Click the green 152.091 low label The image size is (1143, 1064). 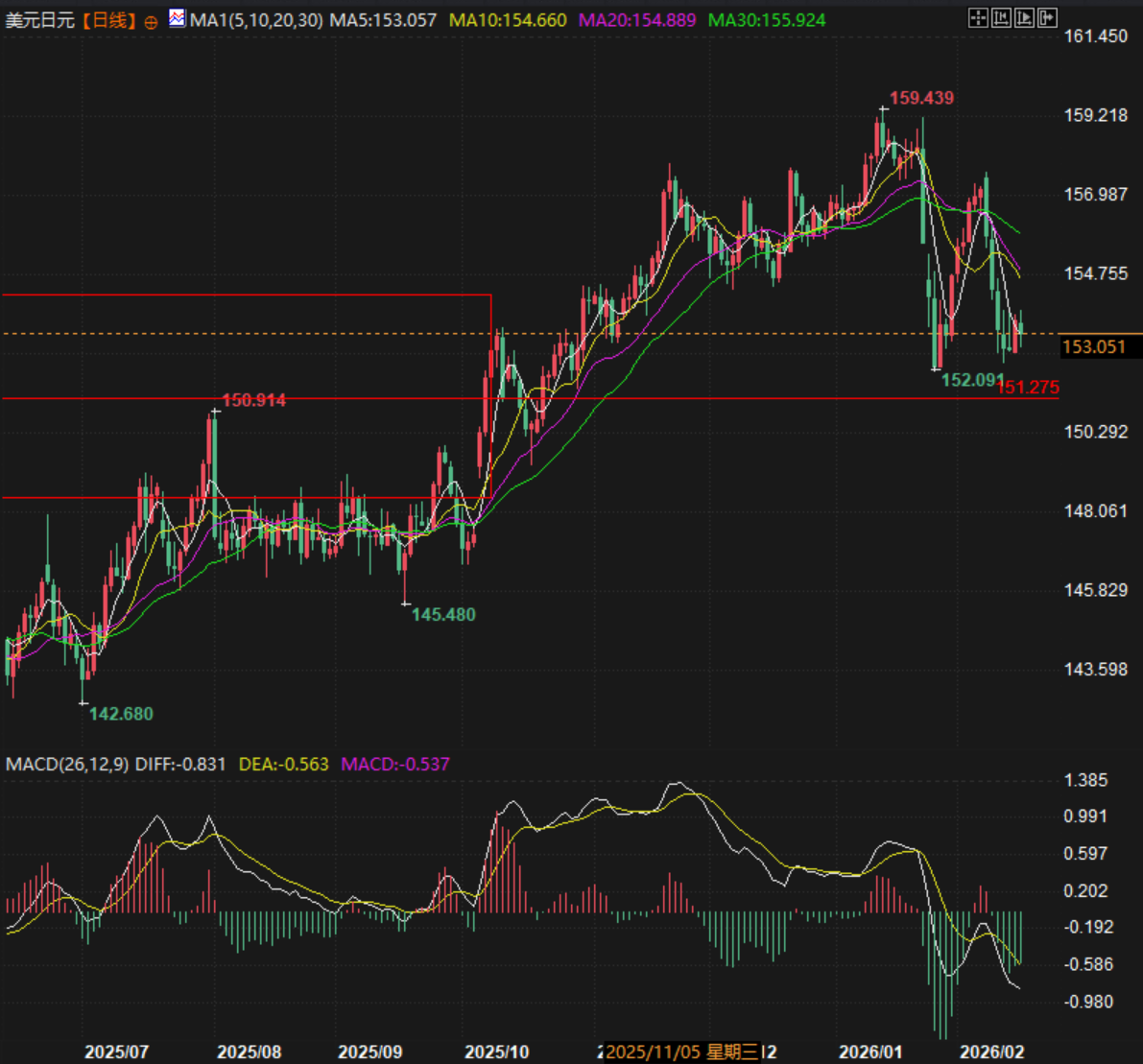[x=972, y=381]
